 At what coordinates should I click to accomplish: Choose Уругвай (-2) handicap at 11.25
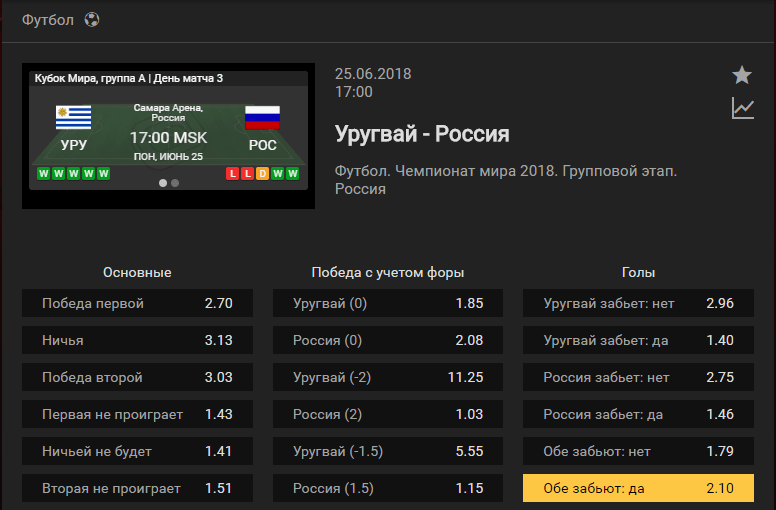pos(388,377)
